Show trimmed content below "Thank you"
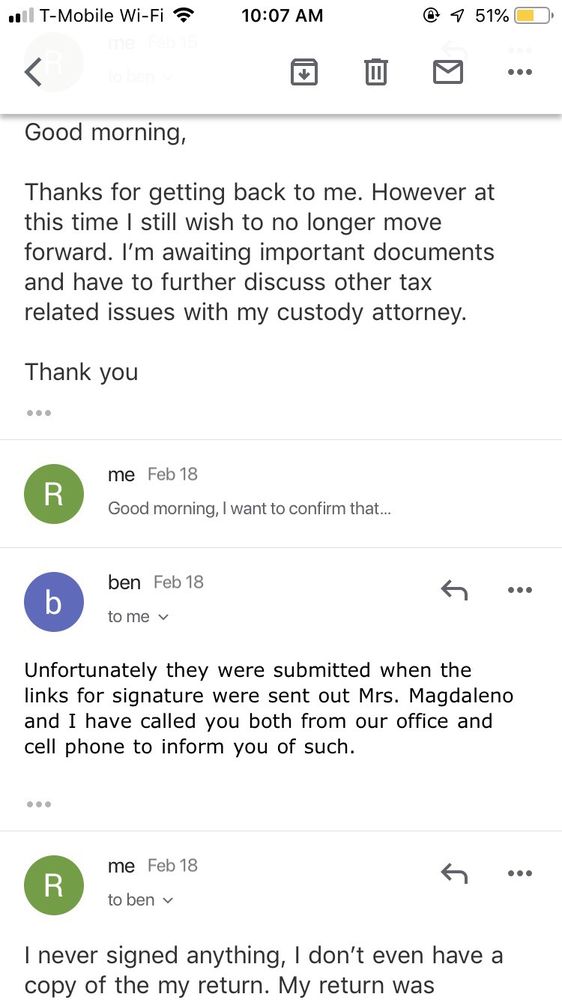562x1000 pixels. coord(39,413)
